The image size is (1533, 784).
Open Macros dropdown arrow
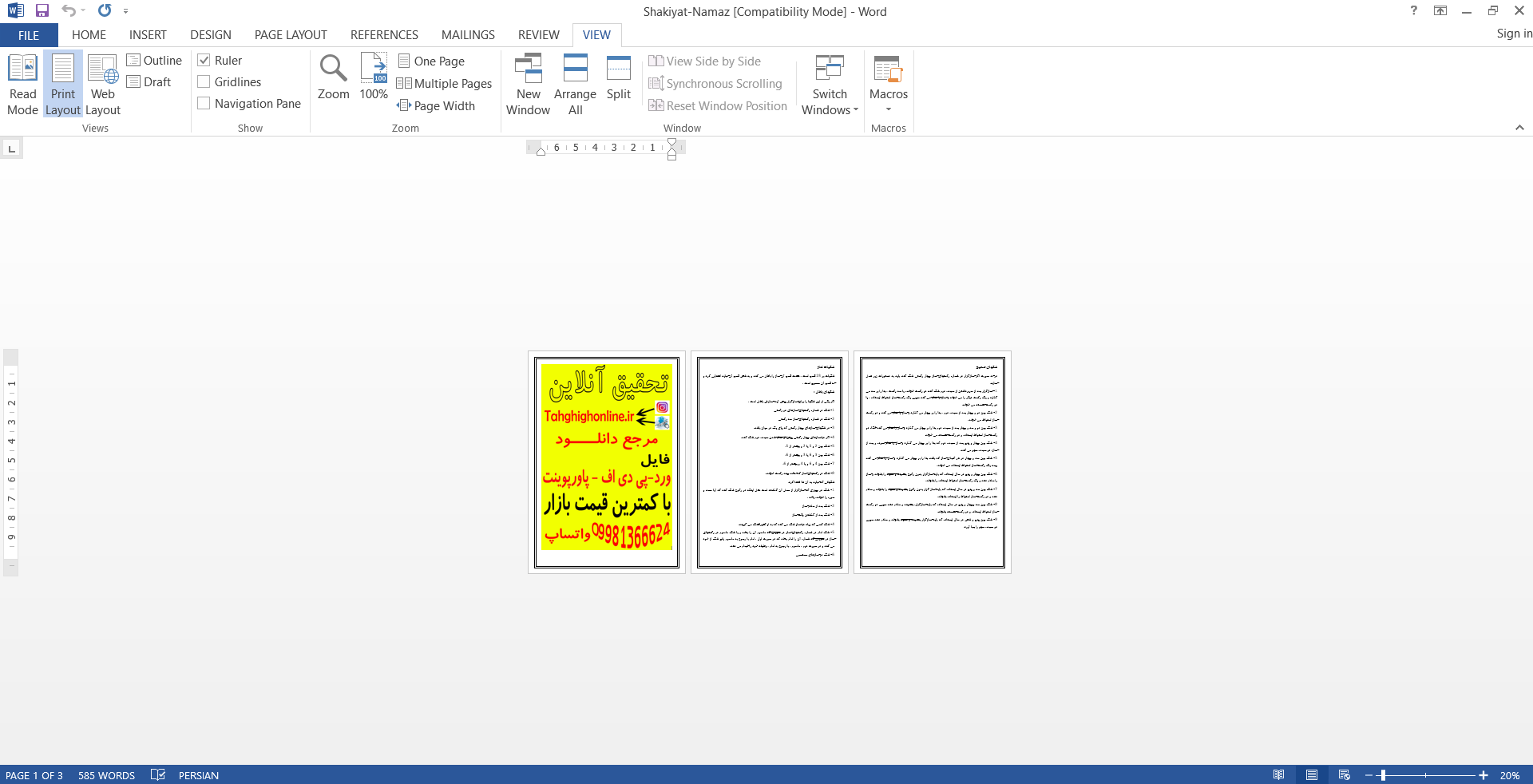click(x=889, y=110)
